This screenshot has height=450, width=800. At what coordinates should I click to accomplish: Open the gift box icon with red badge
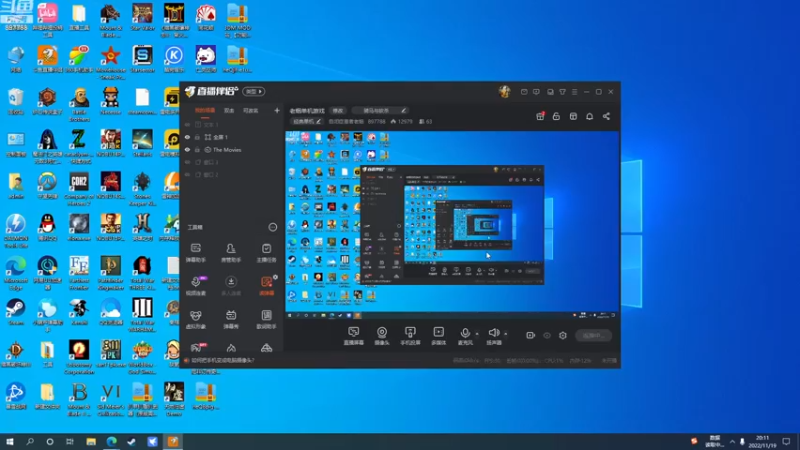[540, 116]
